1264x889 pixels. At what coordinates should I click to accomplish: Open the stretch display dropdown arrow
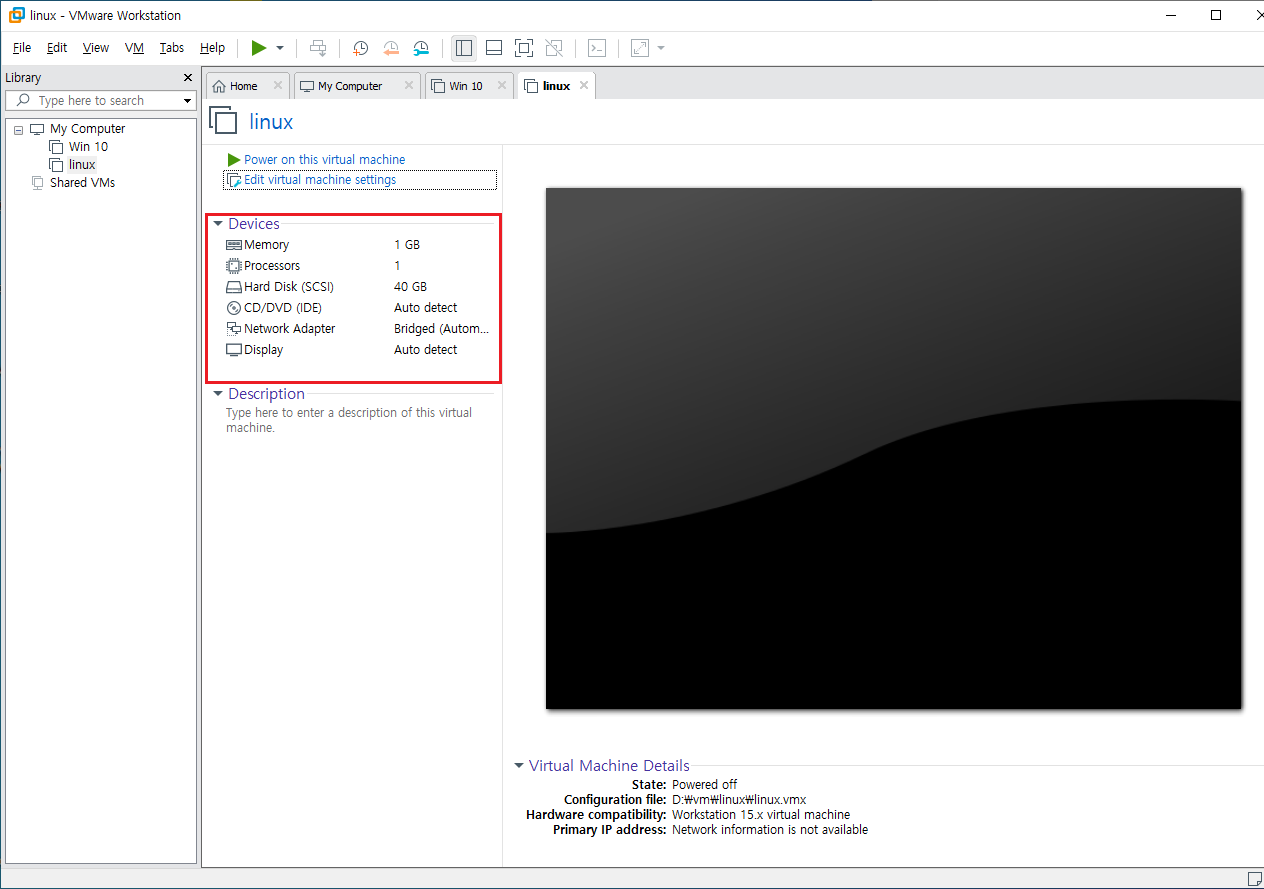point(661,48)
